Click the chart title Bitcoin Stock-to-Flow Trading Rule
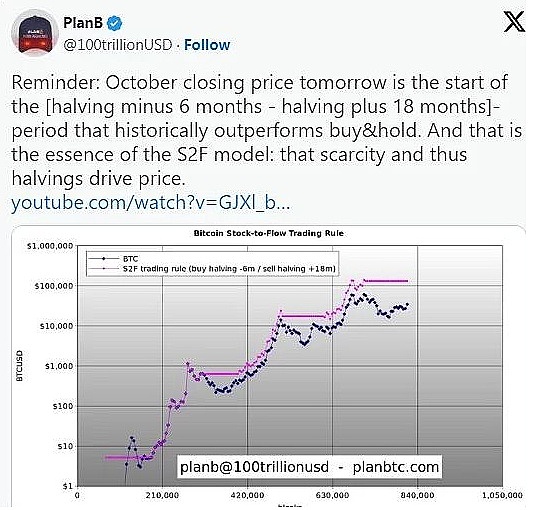536x510 pixels. pos(269,233)
